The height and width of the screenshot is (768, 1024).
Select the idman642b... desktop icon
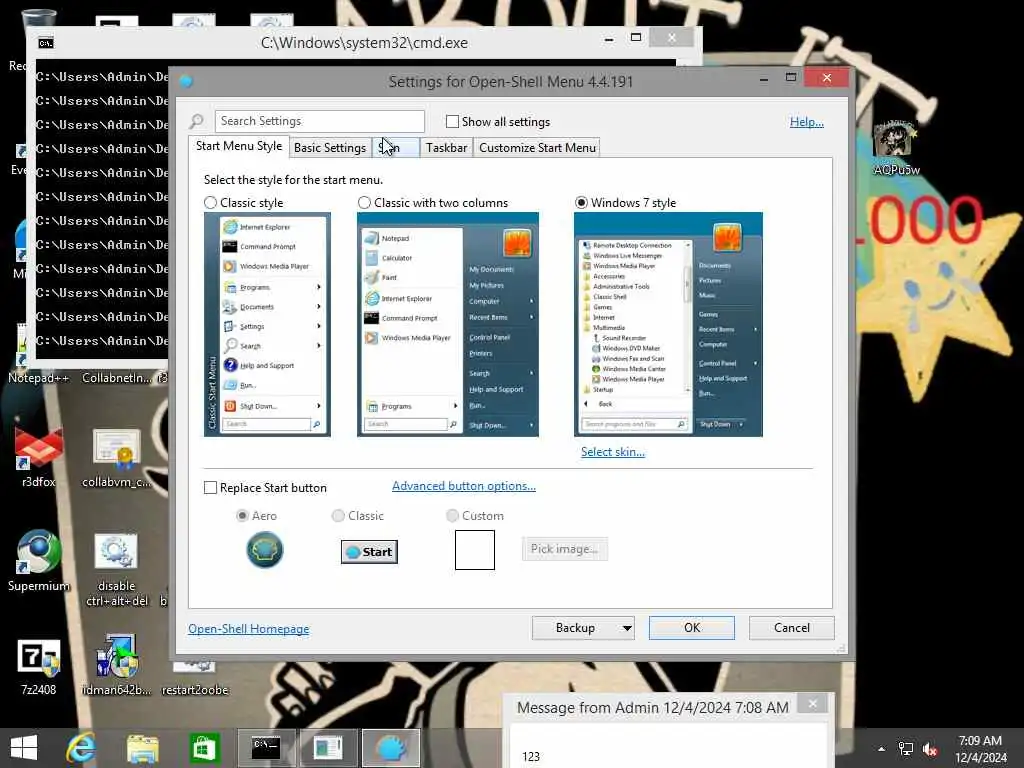point(116,665)
